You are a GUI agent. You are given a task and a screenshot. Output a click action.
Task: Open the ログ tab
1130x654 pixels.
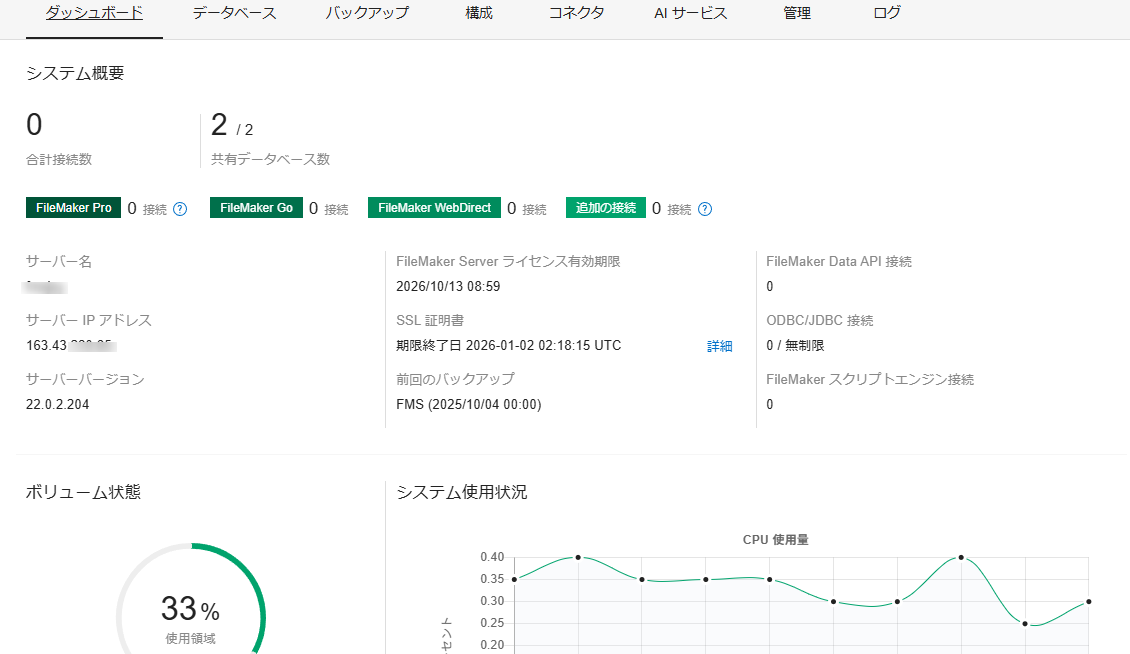(x=887, y=14)
